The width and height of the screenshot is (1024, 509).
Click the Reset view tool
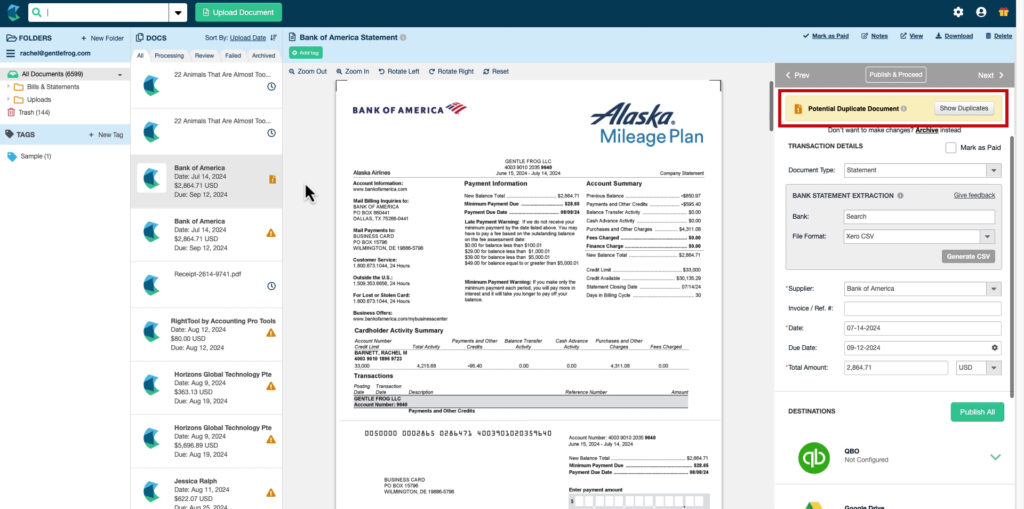496,72
